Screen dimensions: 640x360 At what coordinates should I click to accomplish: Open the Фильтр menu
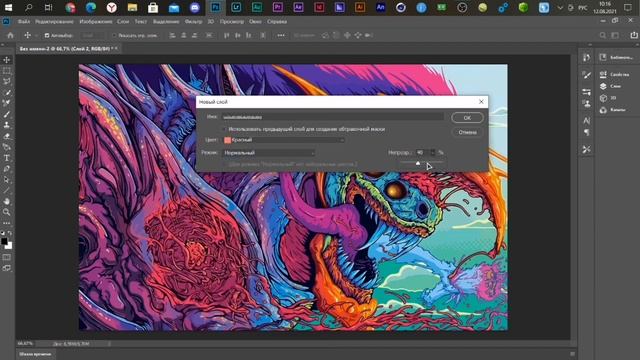193,22
